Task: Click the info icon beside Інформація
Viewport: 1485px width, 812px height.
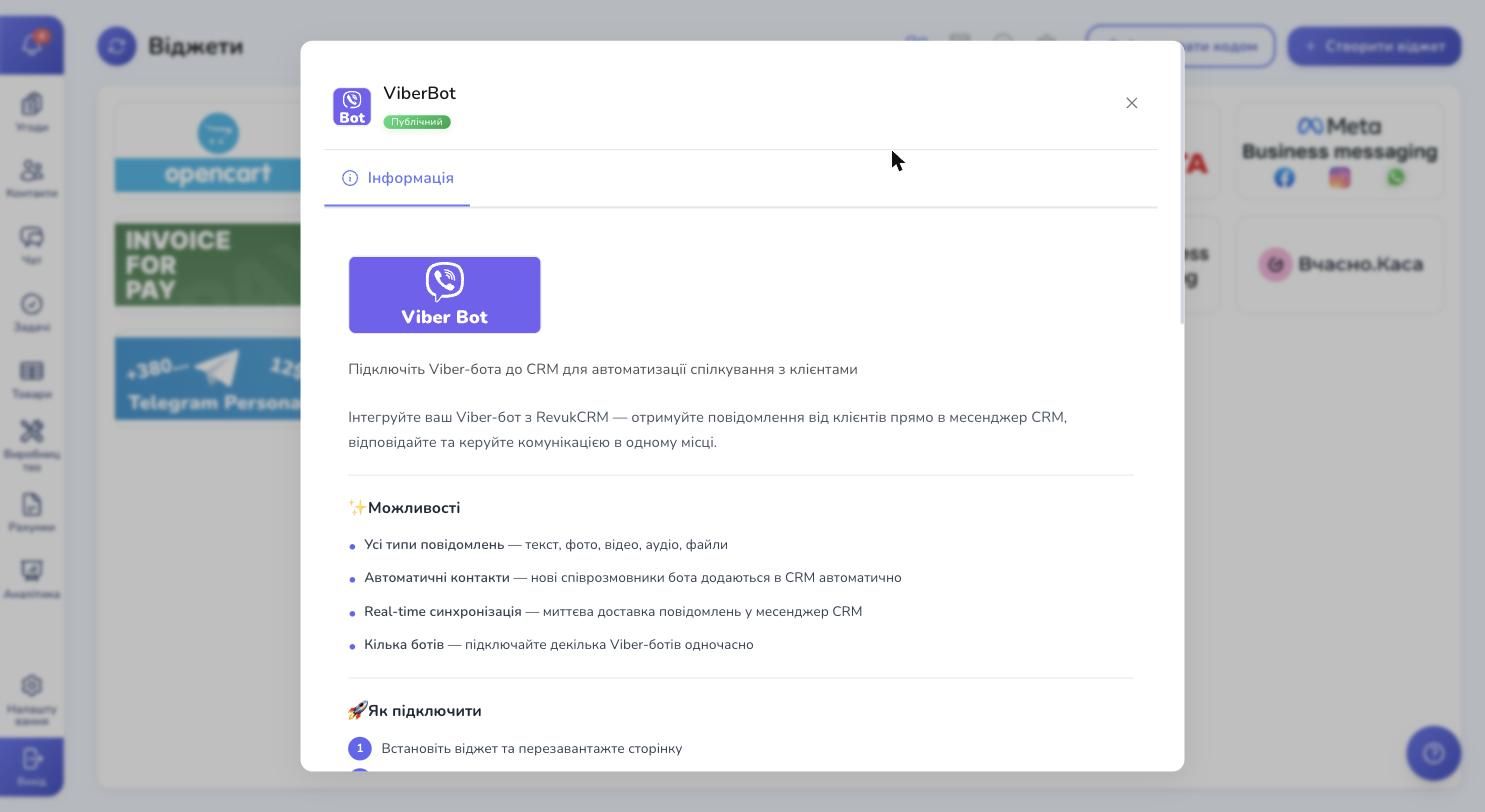Action: [350, 178]
